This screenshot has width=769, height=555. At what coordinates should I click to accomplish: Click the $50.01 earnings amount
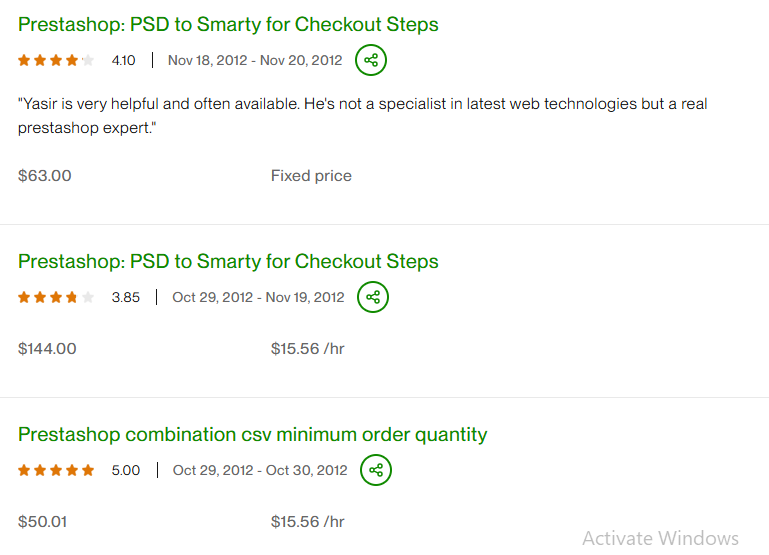(43, 522)
